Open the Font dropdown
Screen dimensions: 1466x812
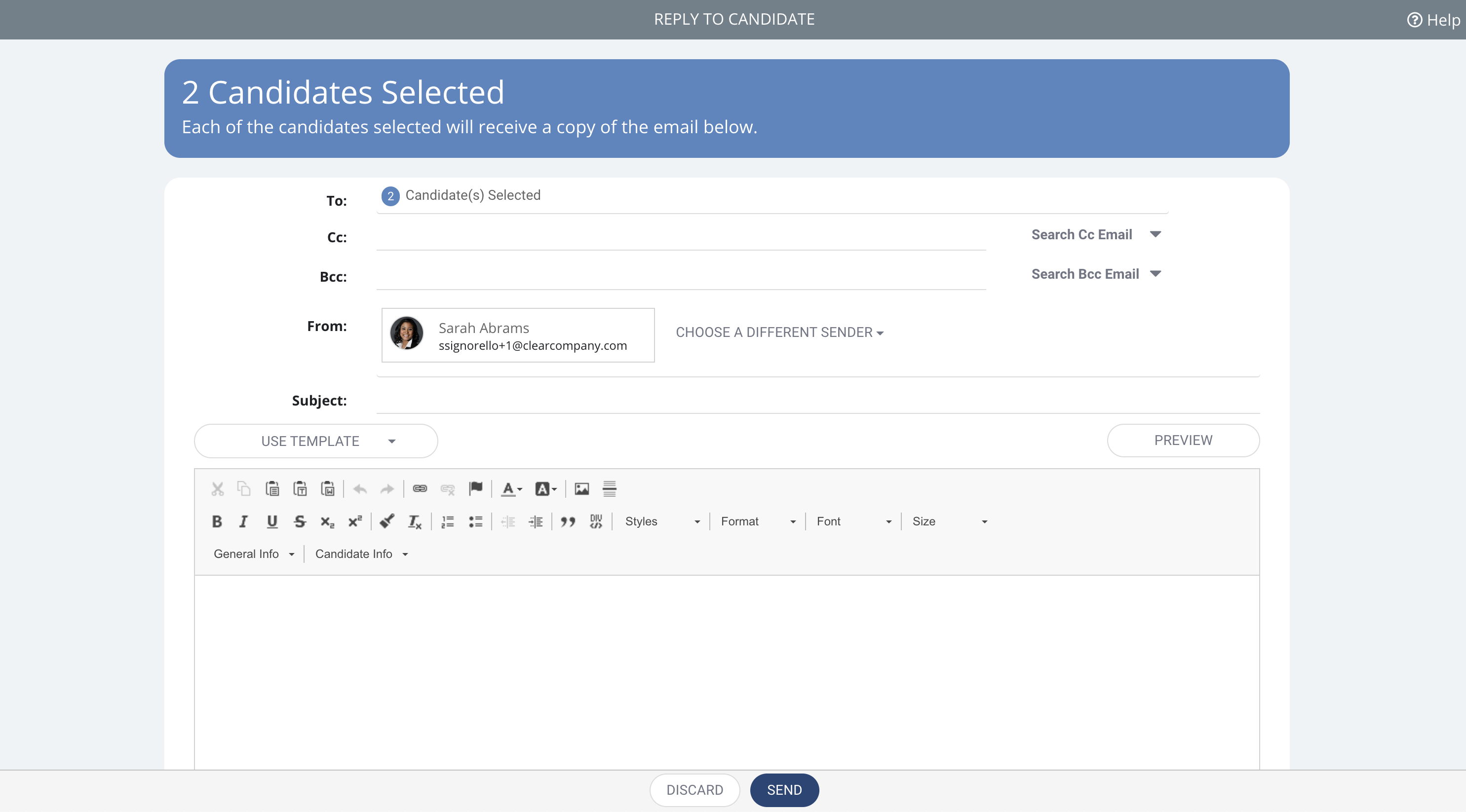click(853, 521)
